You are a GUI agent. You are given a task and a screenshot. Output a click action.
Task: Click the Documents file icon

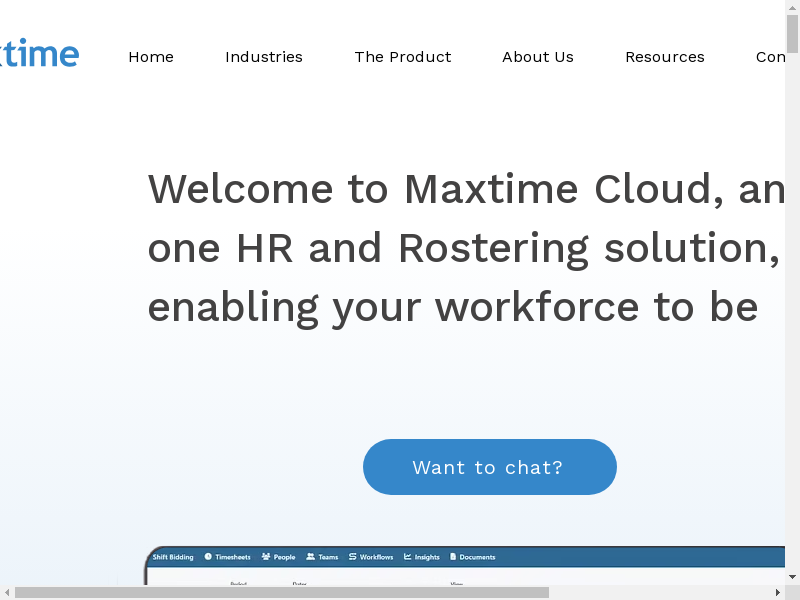(x=453, y=557)
